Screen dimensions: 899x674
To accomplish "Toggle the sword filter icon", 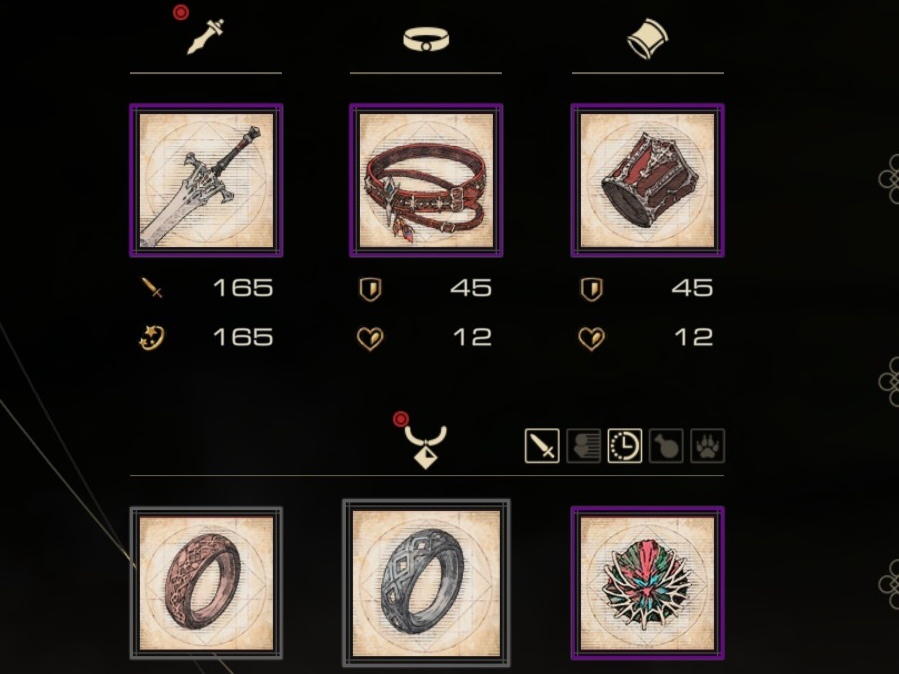I will tap(542, 446).
